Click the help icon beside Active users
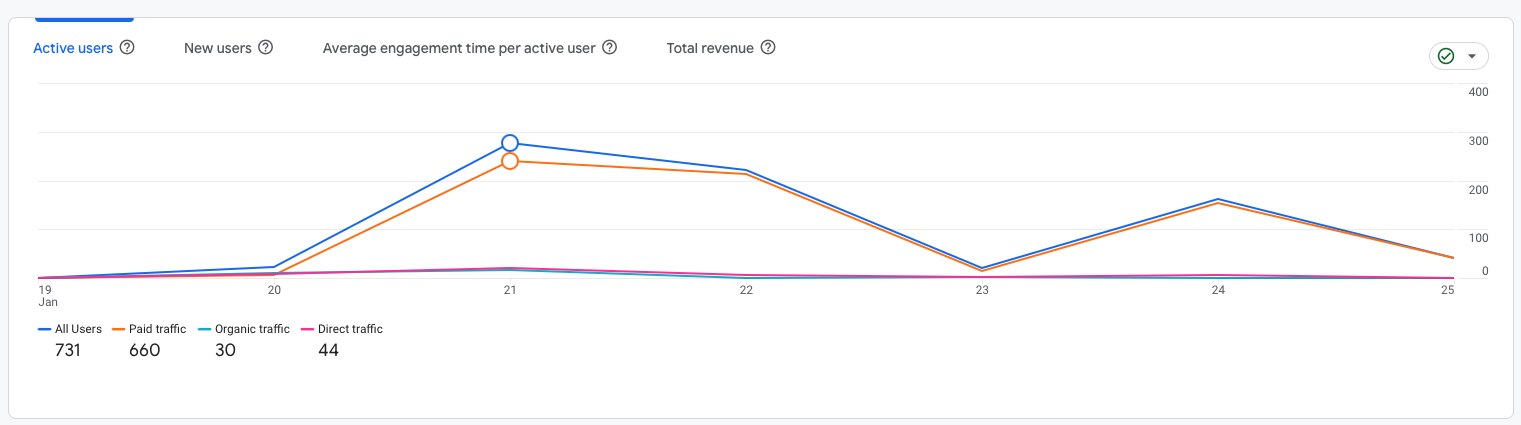The width and height of the screenshot is (1521, 425). (127, 48)
